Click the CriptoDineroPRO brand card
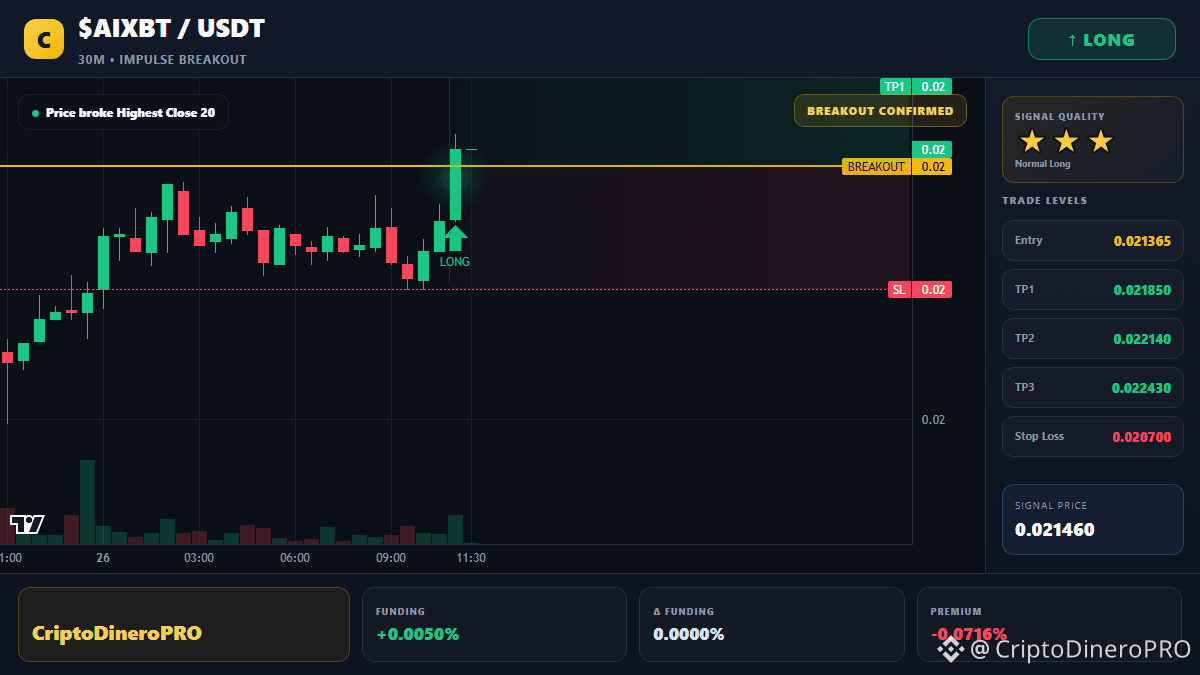The image size is (1200, 675). pyautogui.click(x=184, y=624)
